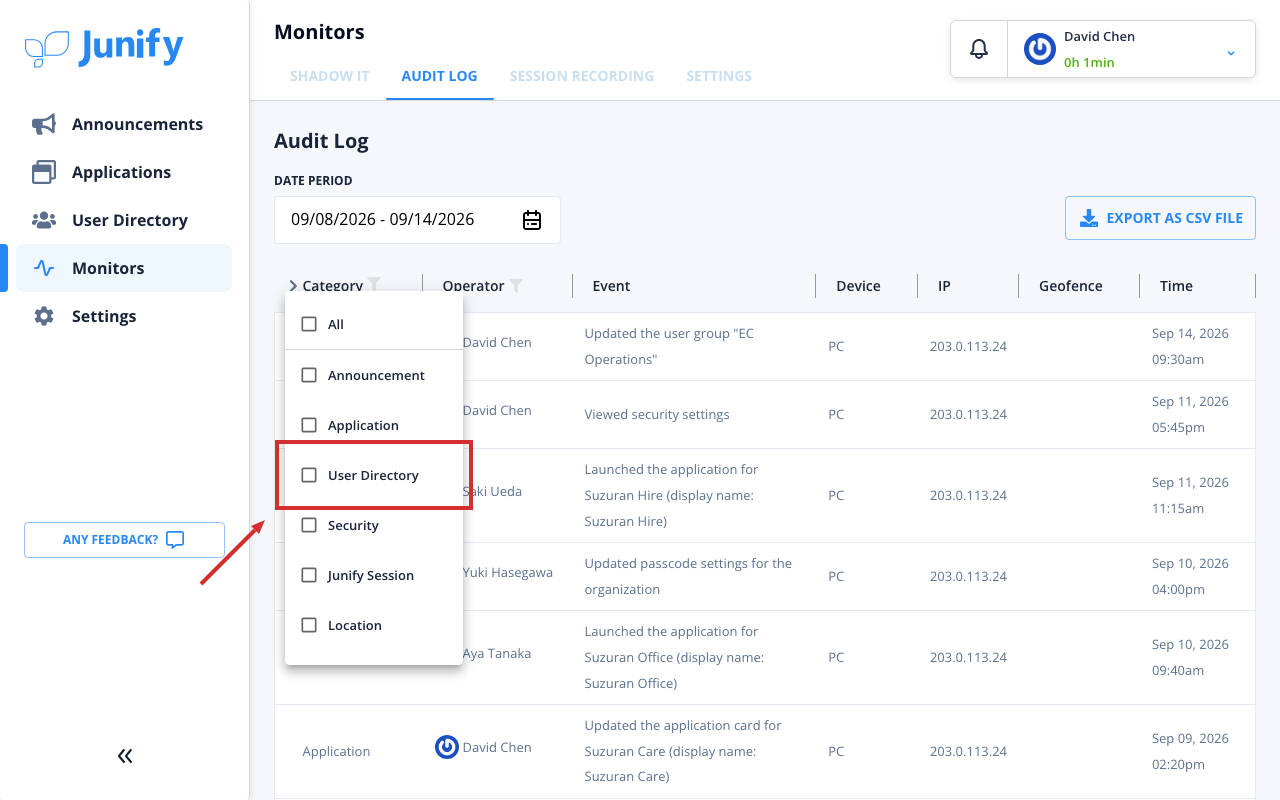
Task: Click the Applications window icon
Action: (x=44, y=172)
